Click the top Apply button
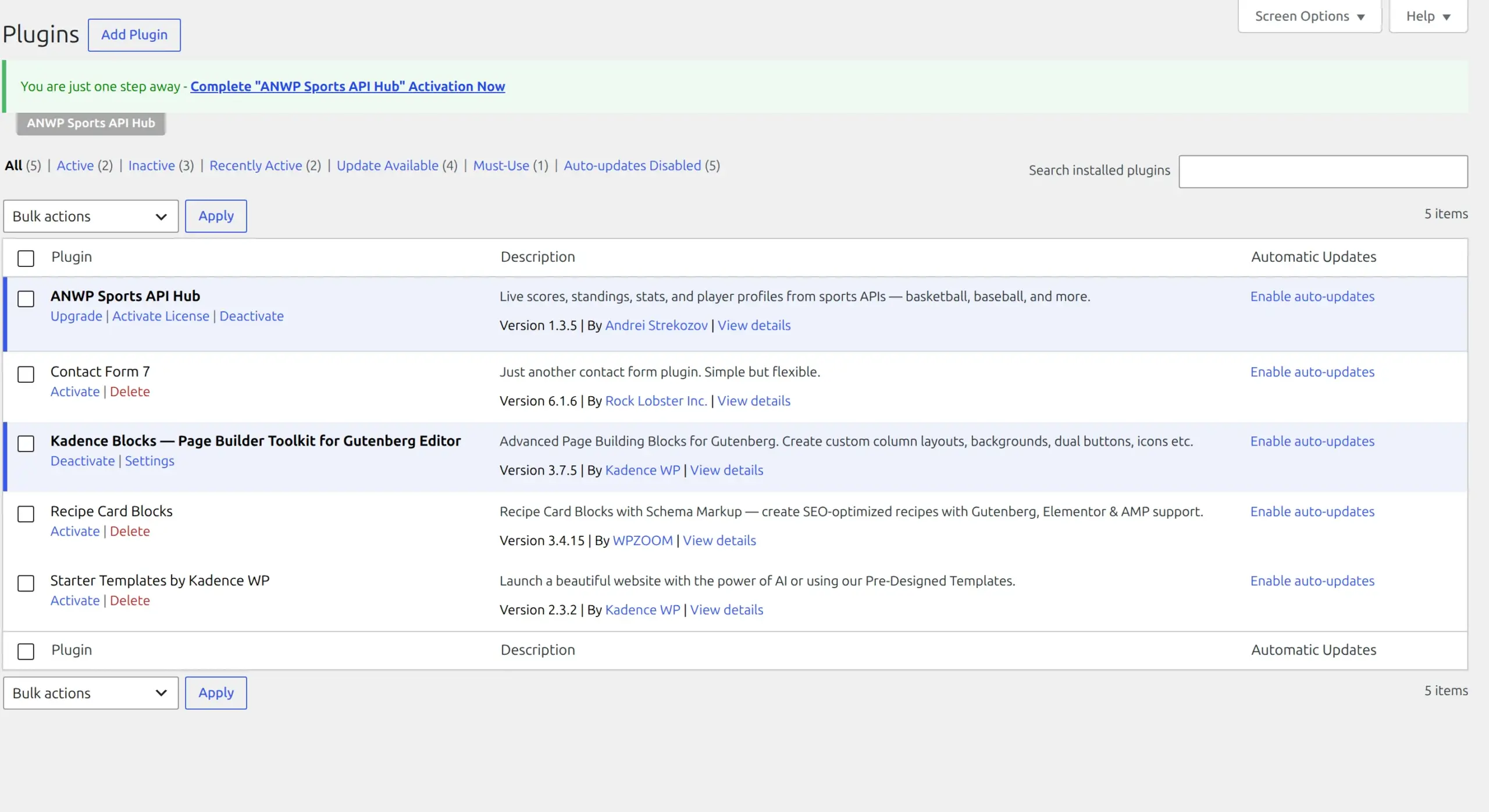 click(x=216, y=216)
